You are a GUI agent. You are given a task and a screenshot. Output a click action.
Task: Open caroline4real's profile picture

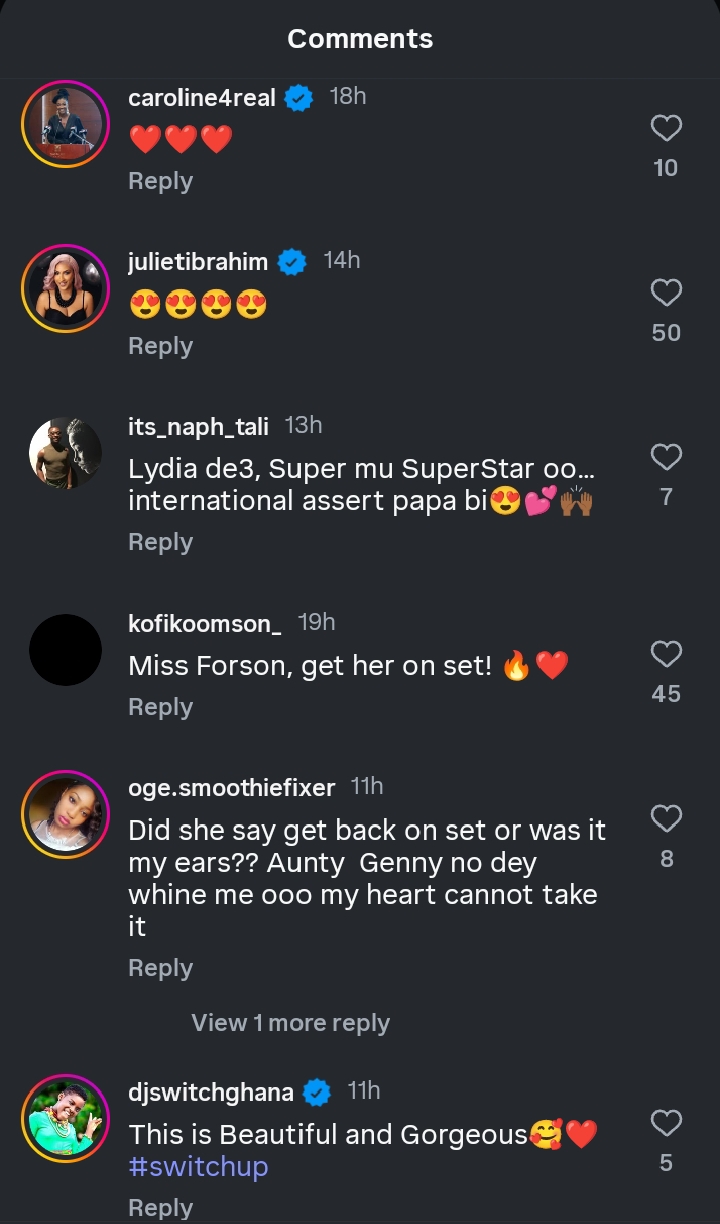tap(65, 124)
